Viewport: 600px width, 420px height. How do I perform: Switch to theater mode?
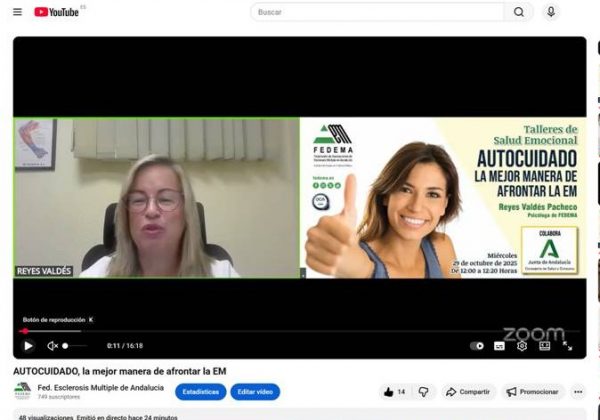click(545, 346)
